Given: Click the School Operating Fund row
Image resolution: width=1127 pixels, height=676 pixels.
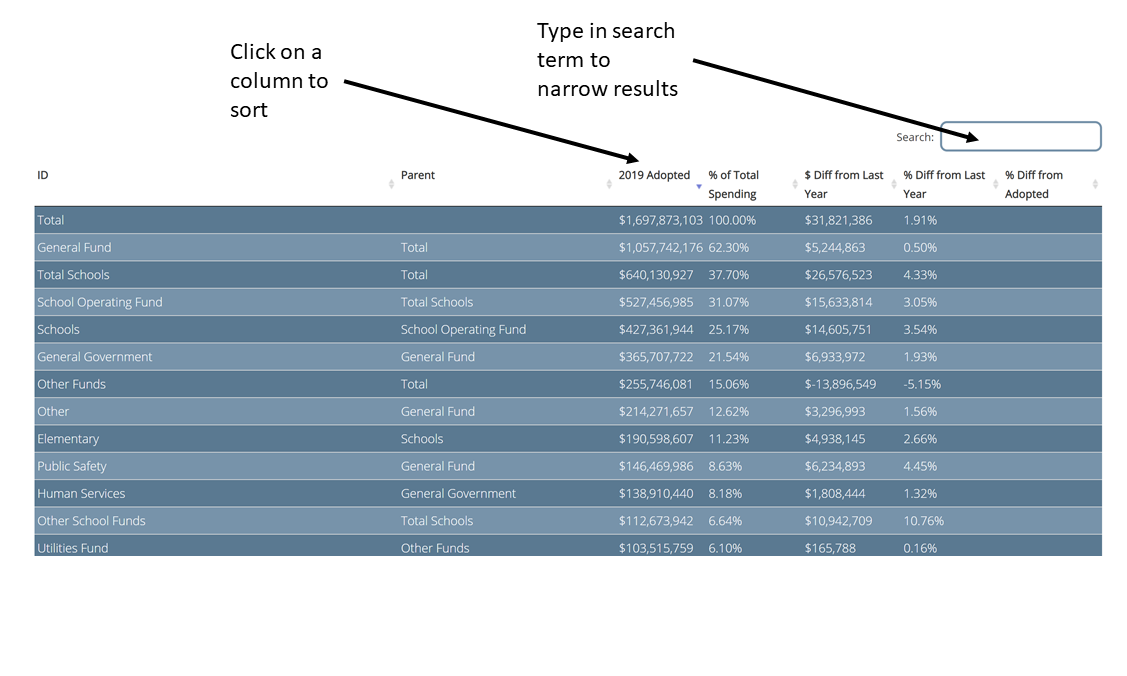Looking at the screenshot, I should coord(99,302).
